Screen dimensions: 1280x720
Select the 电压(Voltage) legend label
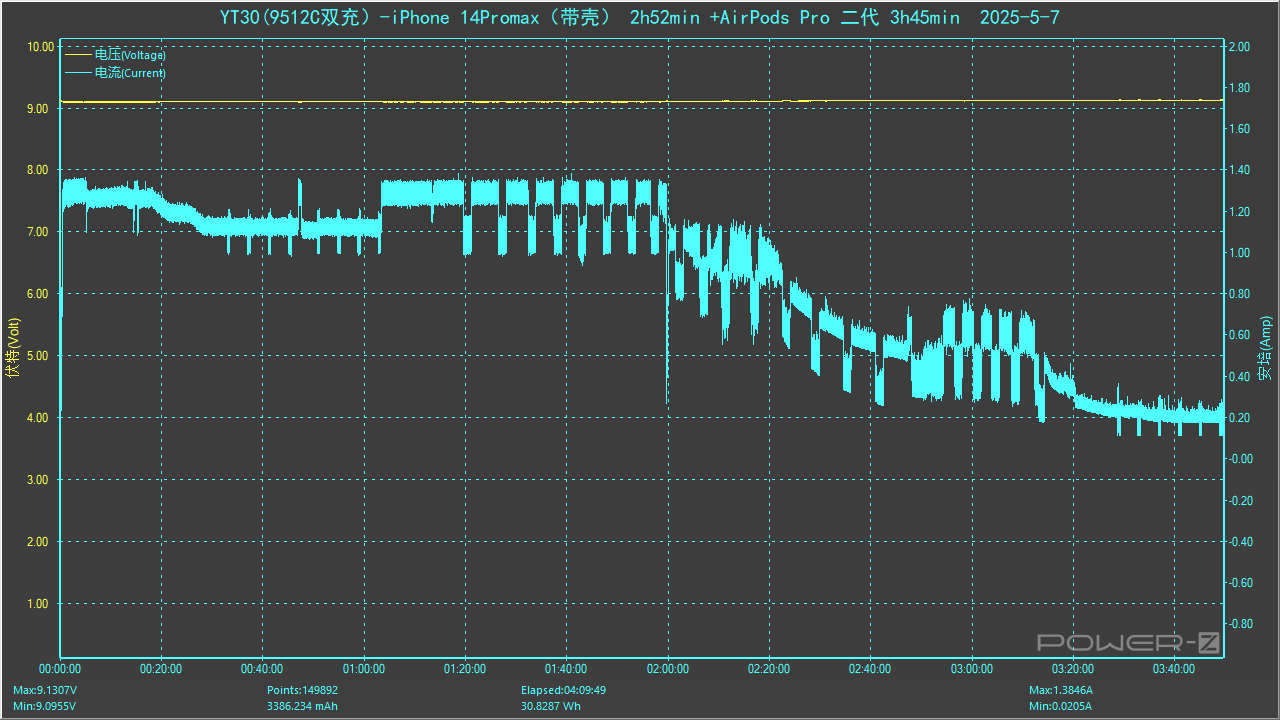pyautogui.click(x=130, y=55)
